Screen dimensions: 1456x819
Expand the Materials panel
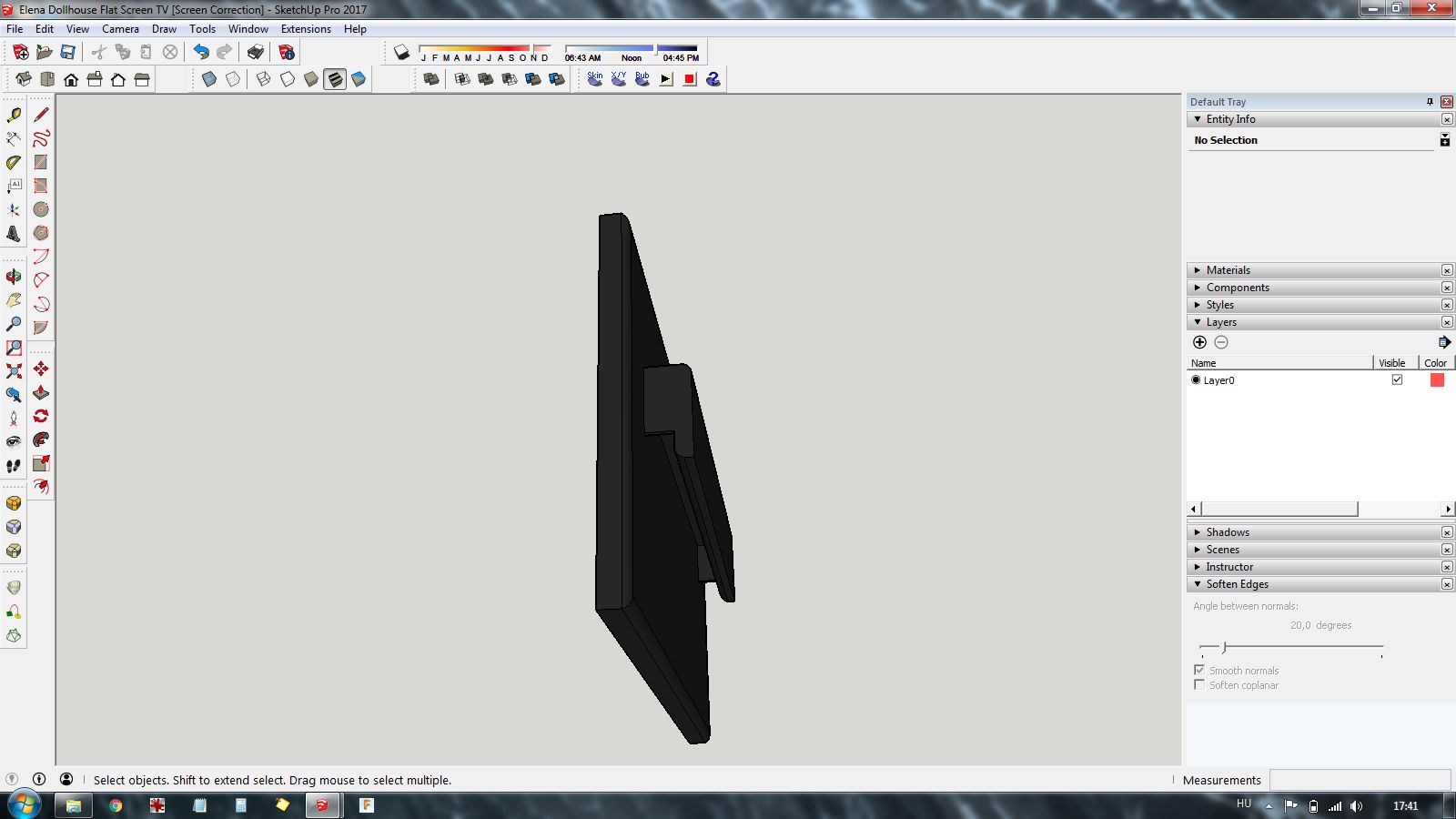point(1198,270)
